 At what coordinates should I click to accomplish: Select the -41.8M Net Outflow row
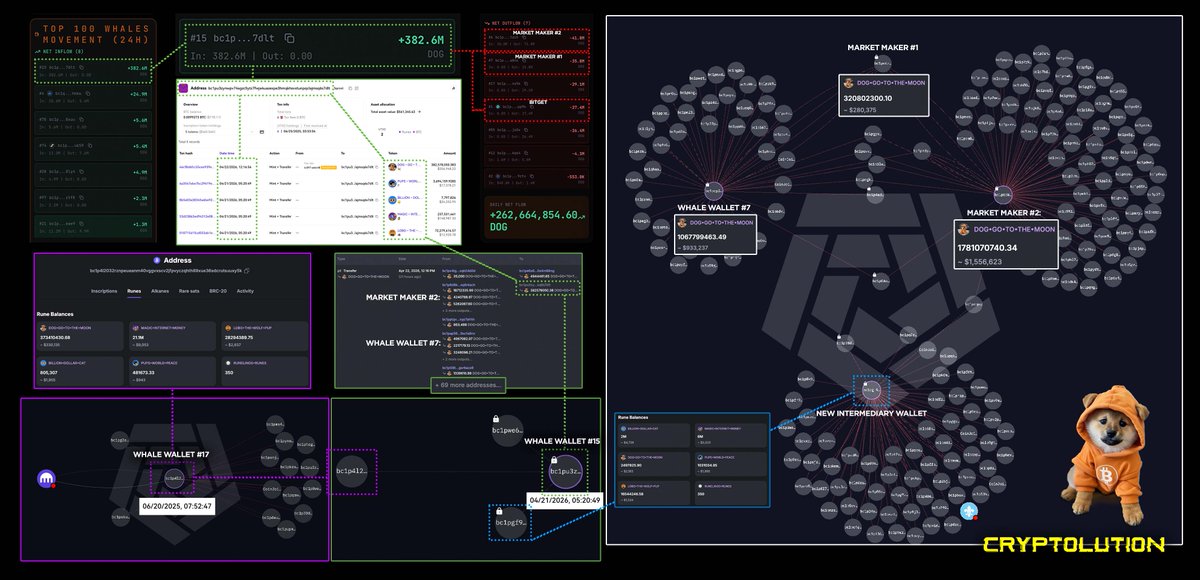click(x=535, y=38)
